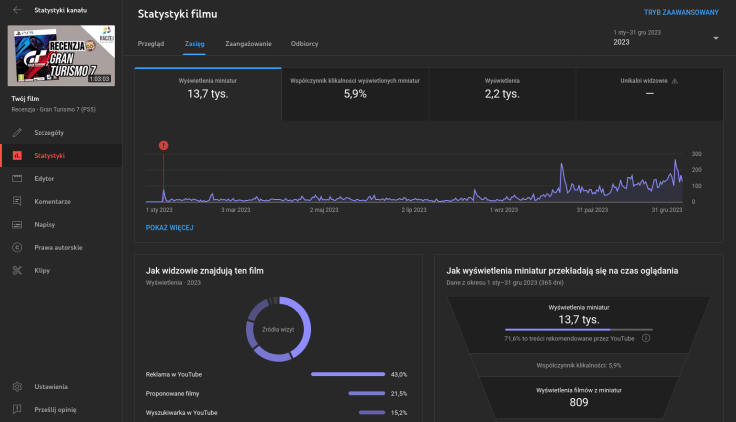Screen dimensions: 736x422
Task: Open Ustawienia gear icon
Action: point(17,386)
